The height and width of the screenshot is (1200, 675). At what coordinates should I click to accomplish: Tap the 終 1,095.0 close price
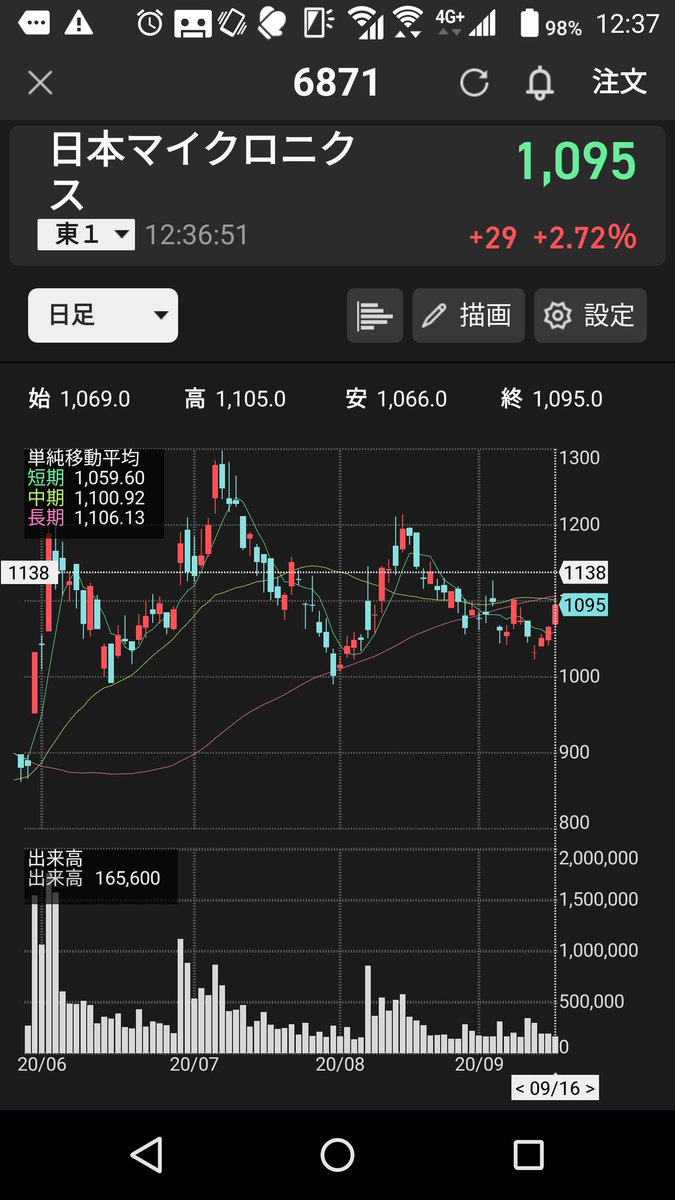552,399
